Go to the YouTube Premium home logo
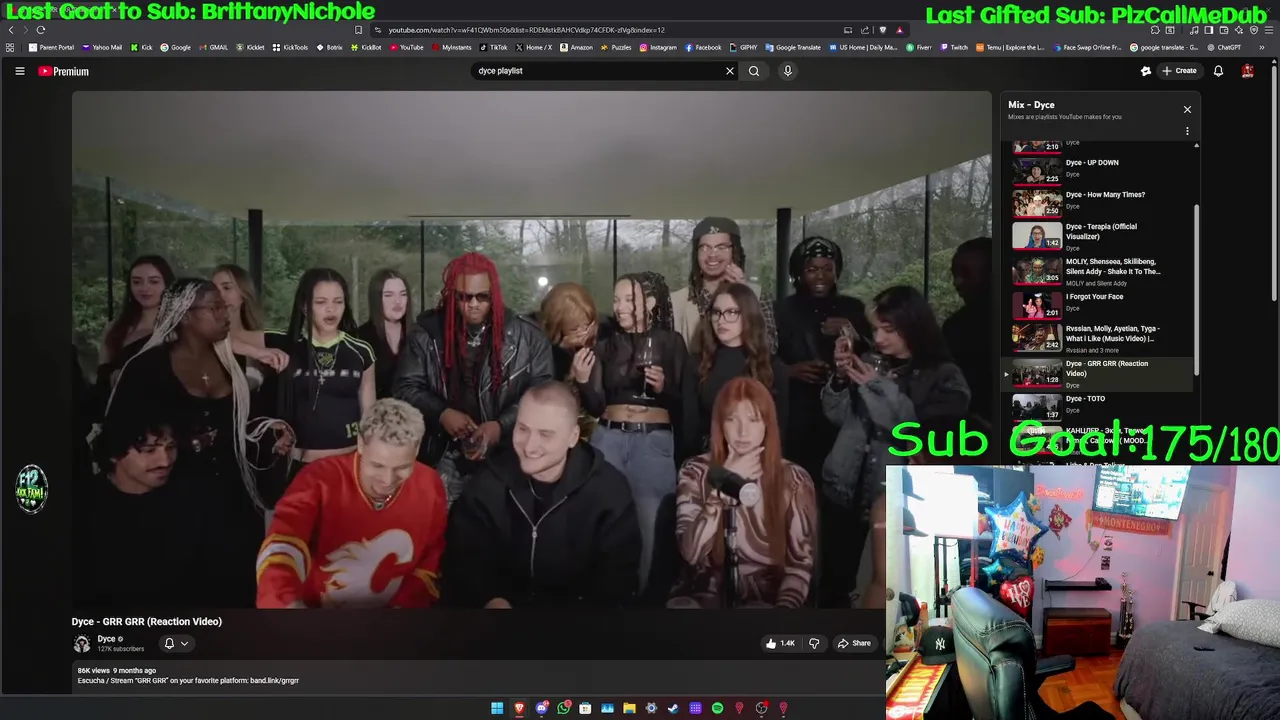 tap(64, 71)
